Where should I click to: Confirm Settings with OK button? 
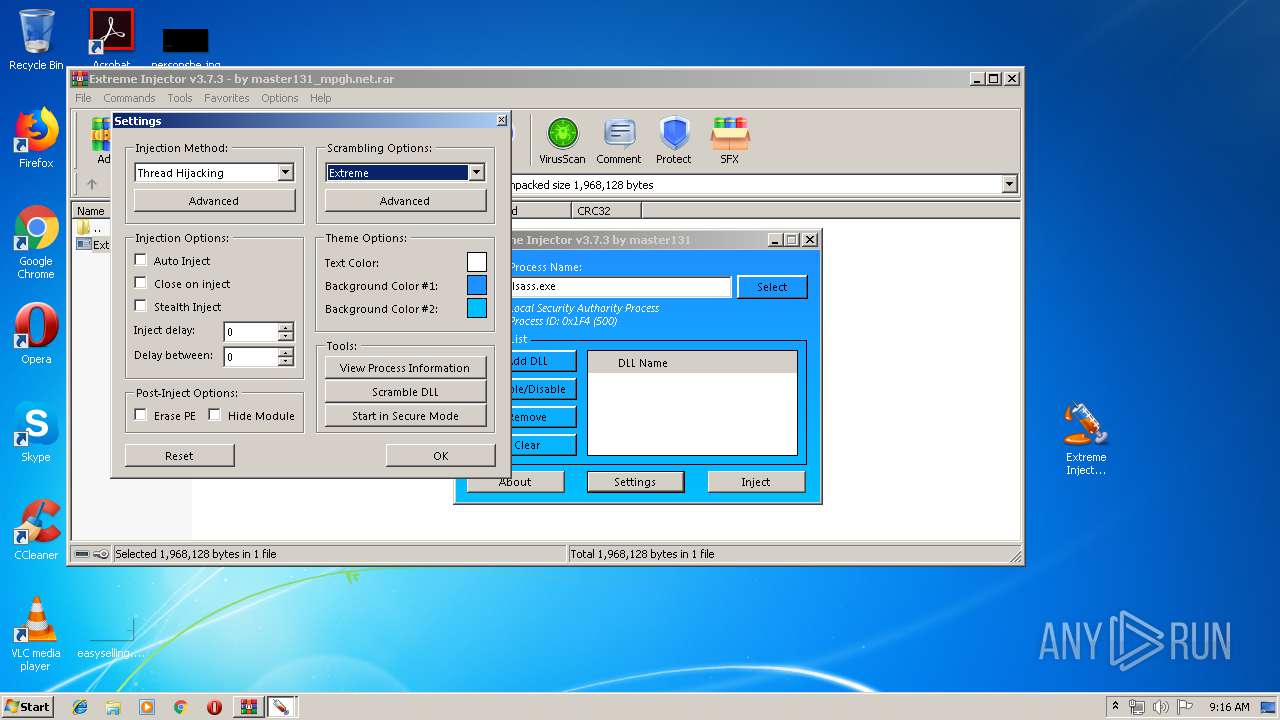click(x=441, y=455)
